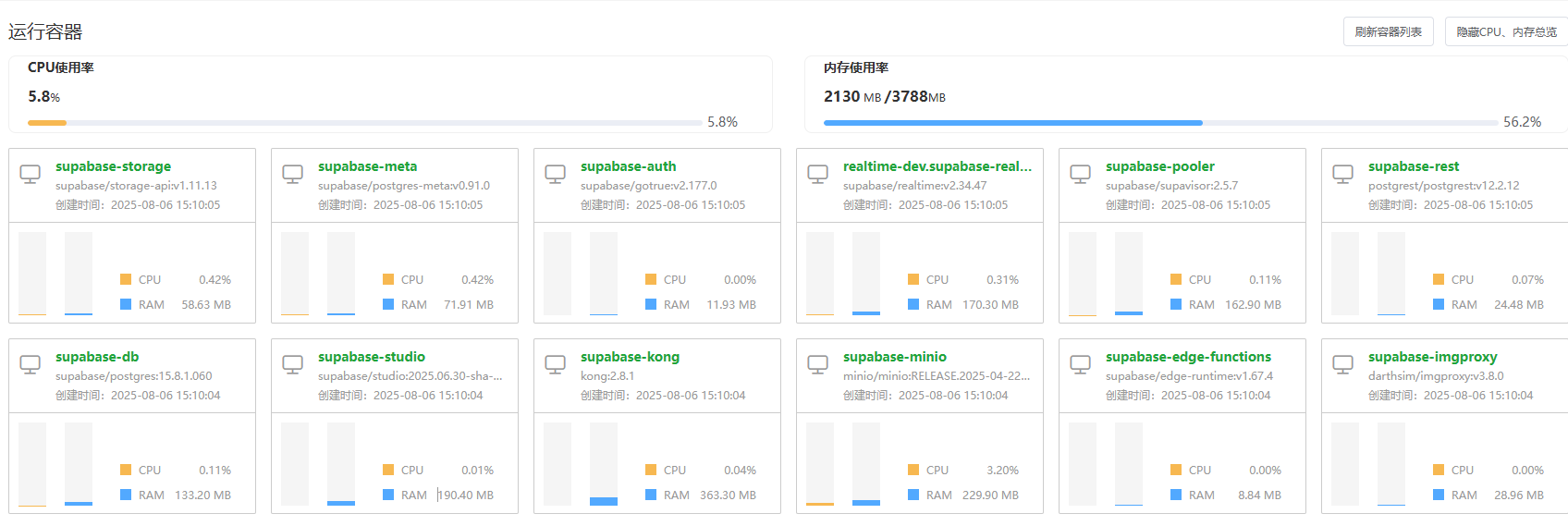Screen dimensions: 1568x526
Task: Open the supabase-storage container link
Action: pyautogui.click(x=113, y=166)
